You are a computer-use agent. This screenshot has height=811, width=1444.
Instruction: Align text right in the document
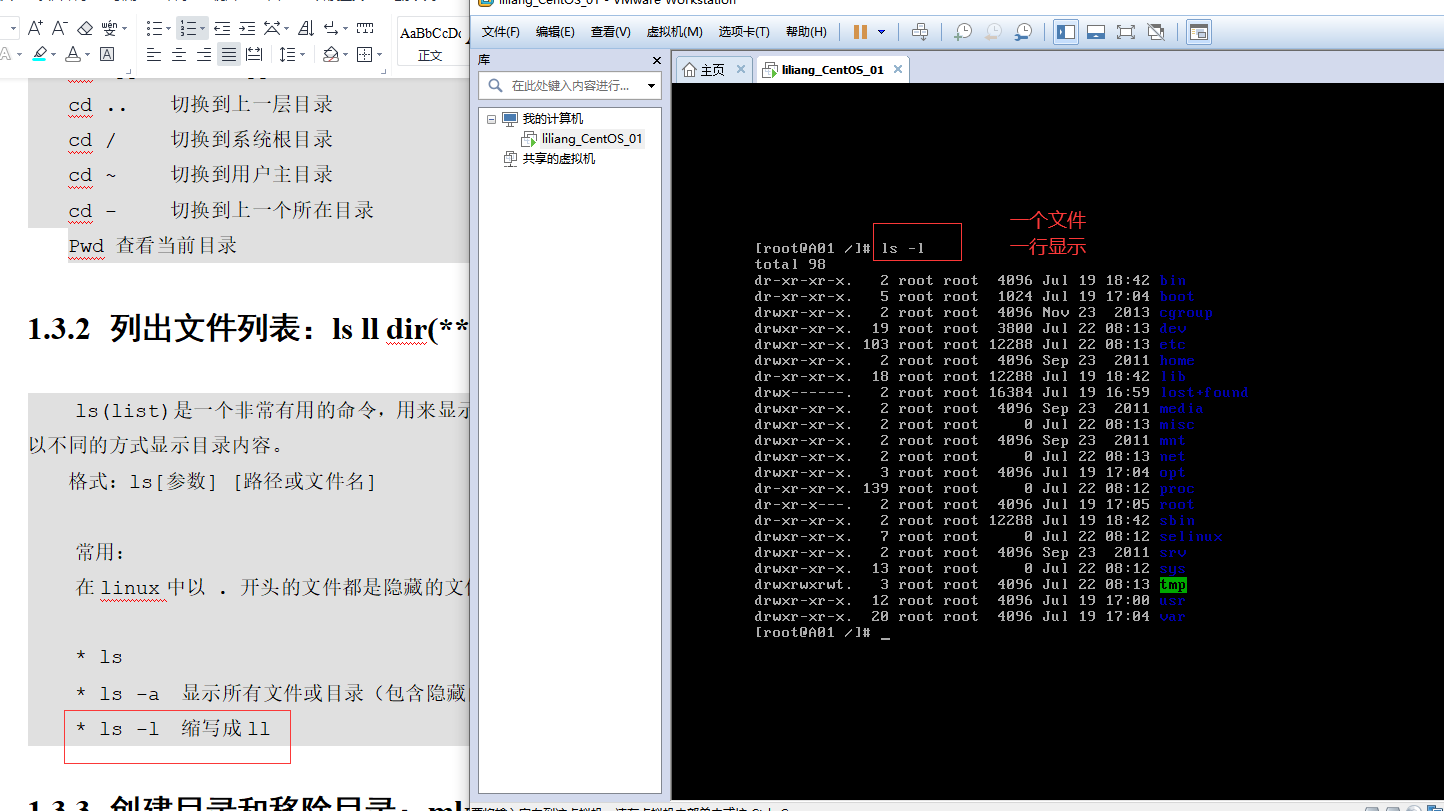[x=204, y=54]
